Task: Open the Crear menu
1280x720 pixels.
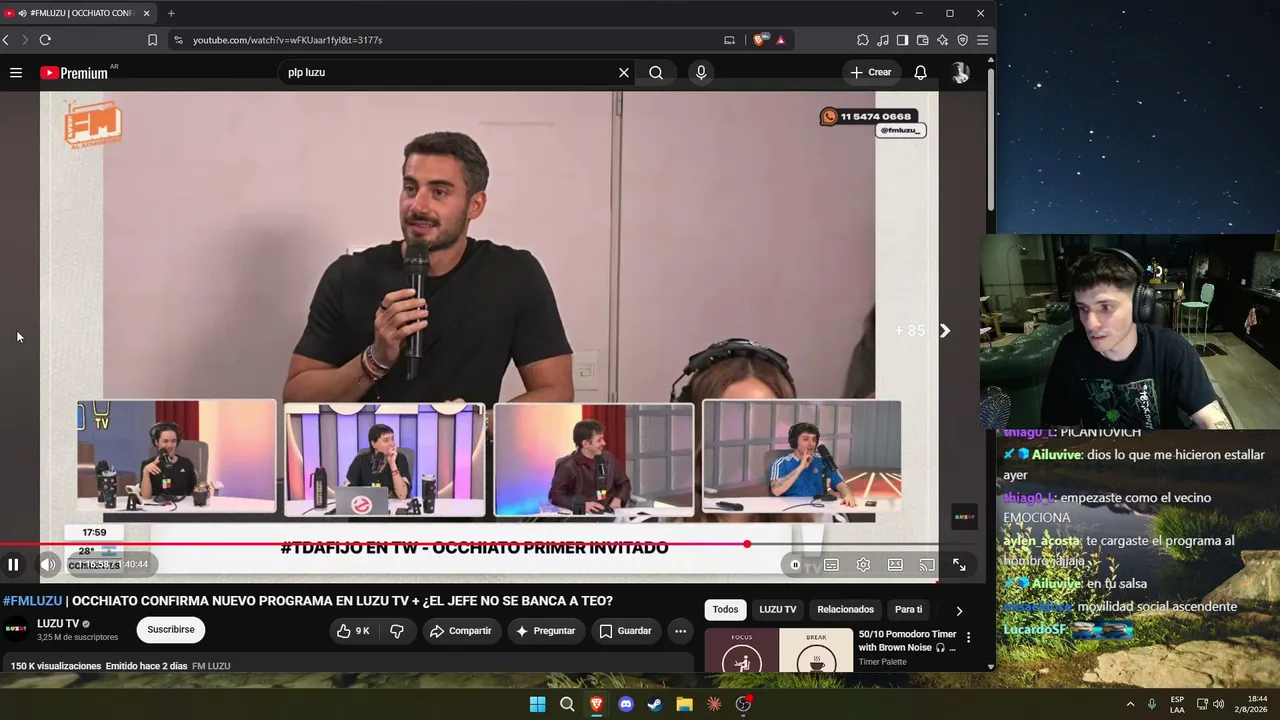Action: [870, 72]
